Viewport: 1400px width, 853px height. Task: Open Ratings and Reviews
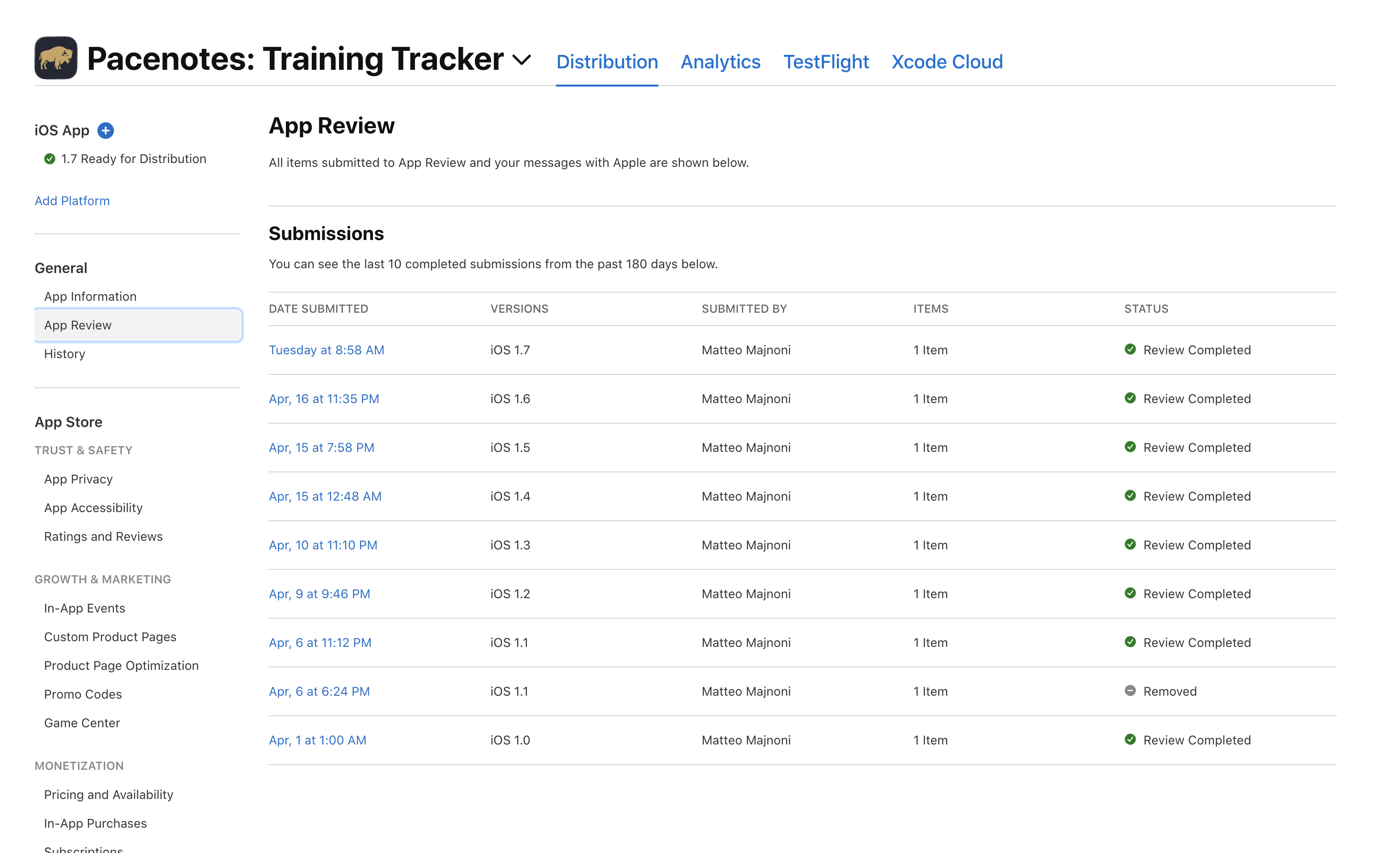103,536
